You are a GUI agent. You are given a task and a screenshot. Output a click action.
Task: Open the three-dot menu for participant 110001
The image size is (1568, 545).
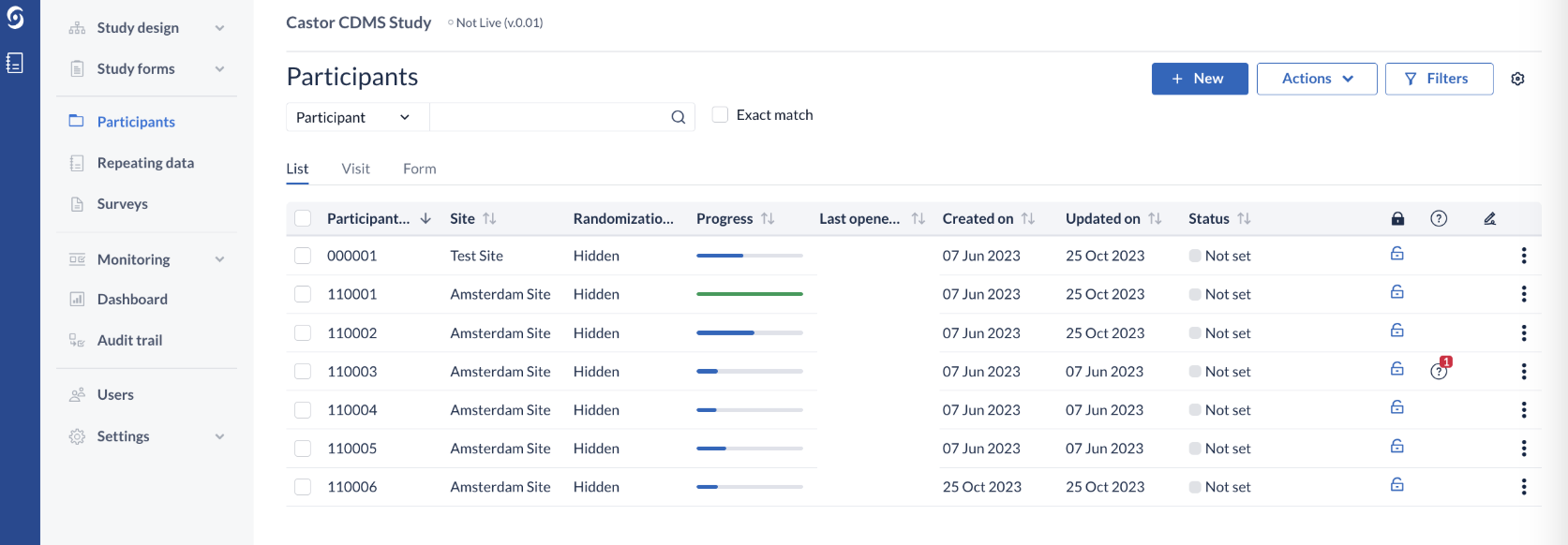[1524, 294]
